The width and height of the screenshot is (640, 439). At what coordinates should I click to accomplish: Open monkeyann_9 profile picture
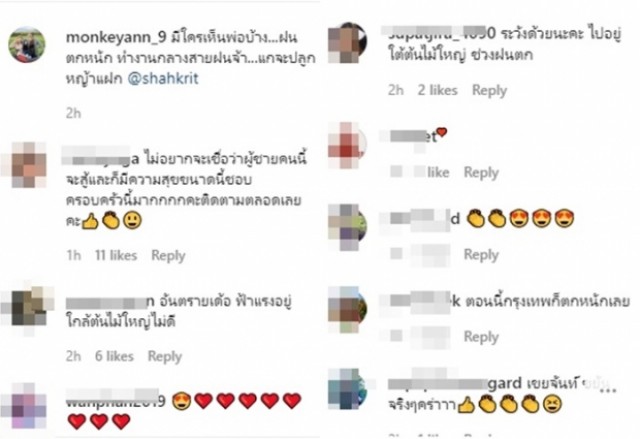coord(27,45)
